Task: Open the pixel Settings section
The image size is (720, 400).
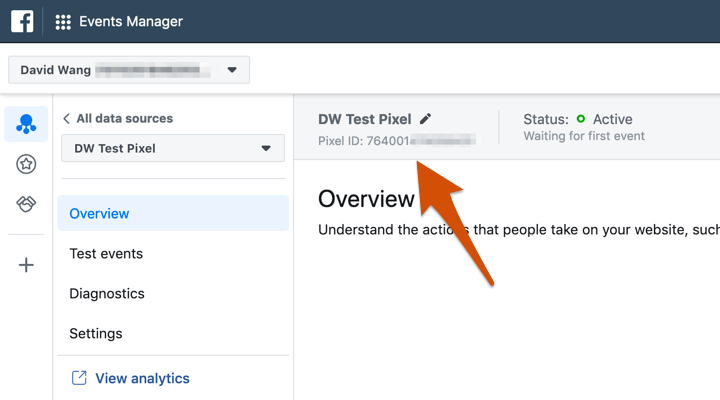Action: 96,333
